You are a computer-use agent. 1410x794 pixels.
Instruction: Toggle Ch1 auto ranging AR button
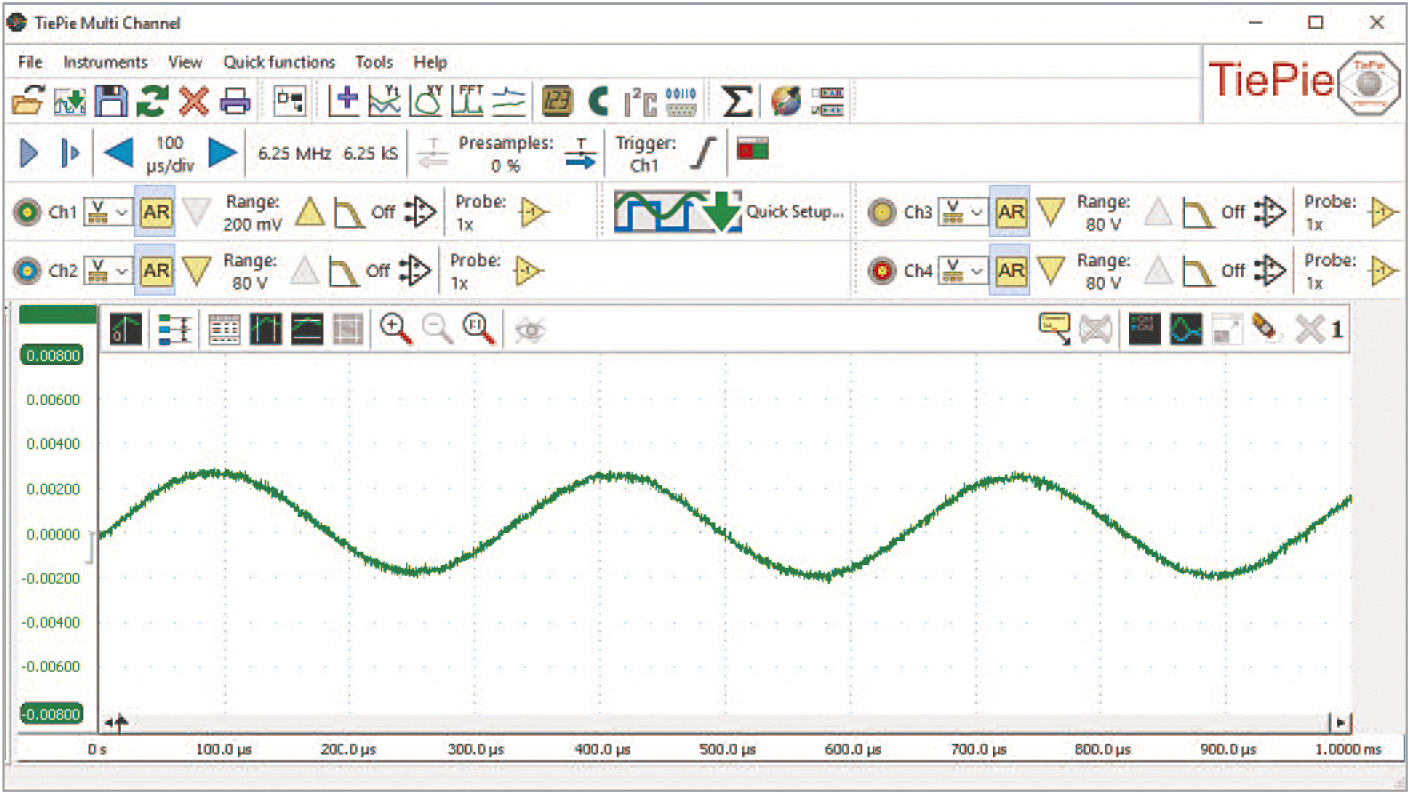(x=155, y=212)
